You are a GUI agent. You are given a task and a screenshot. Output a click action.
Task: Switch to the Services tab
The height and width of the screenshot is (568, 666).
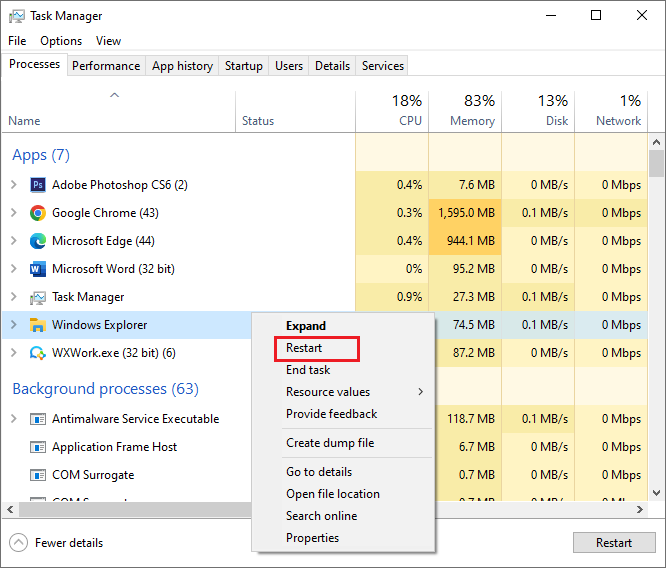383,66
